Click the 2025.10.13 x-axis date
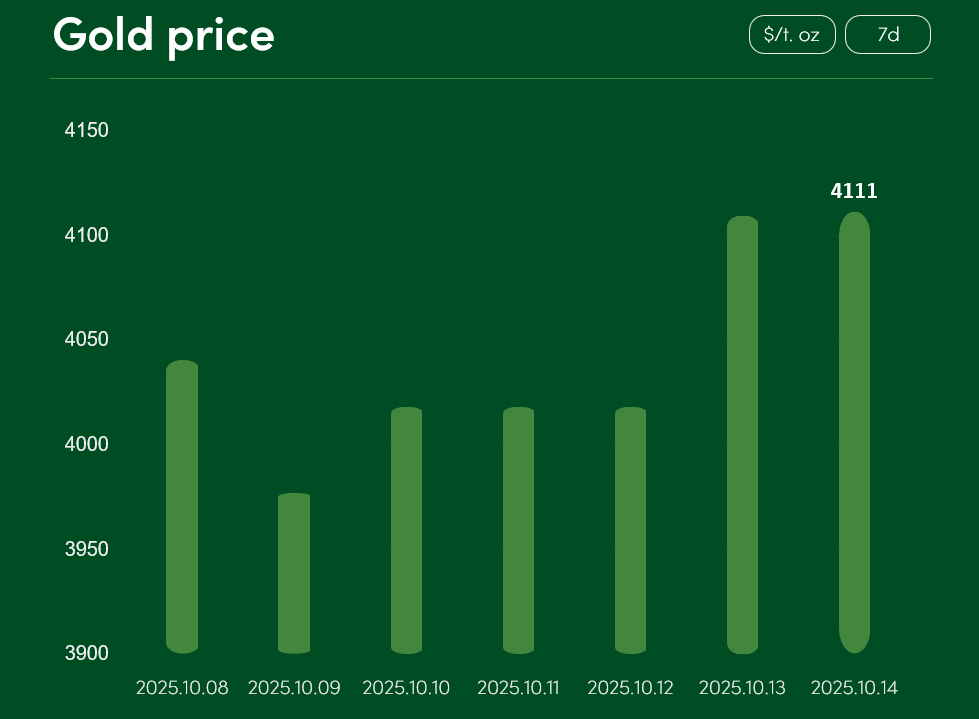The width and height of the screenshot is (979, 719). pyautogui.click(x=742, y=688)
